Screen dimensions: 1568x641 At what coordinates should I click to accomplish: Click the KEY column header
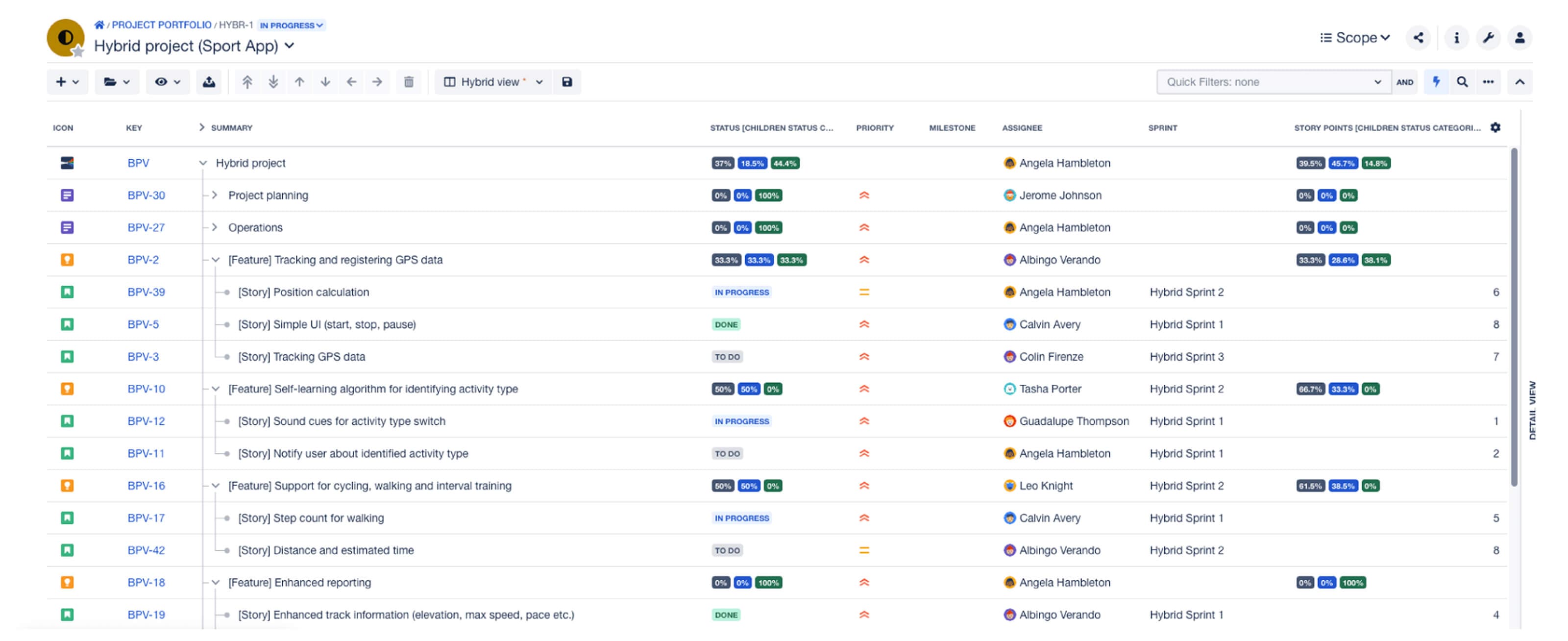[x=134, y=128]
